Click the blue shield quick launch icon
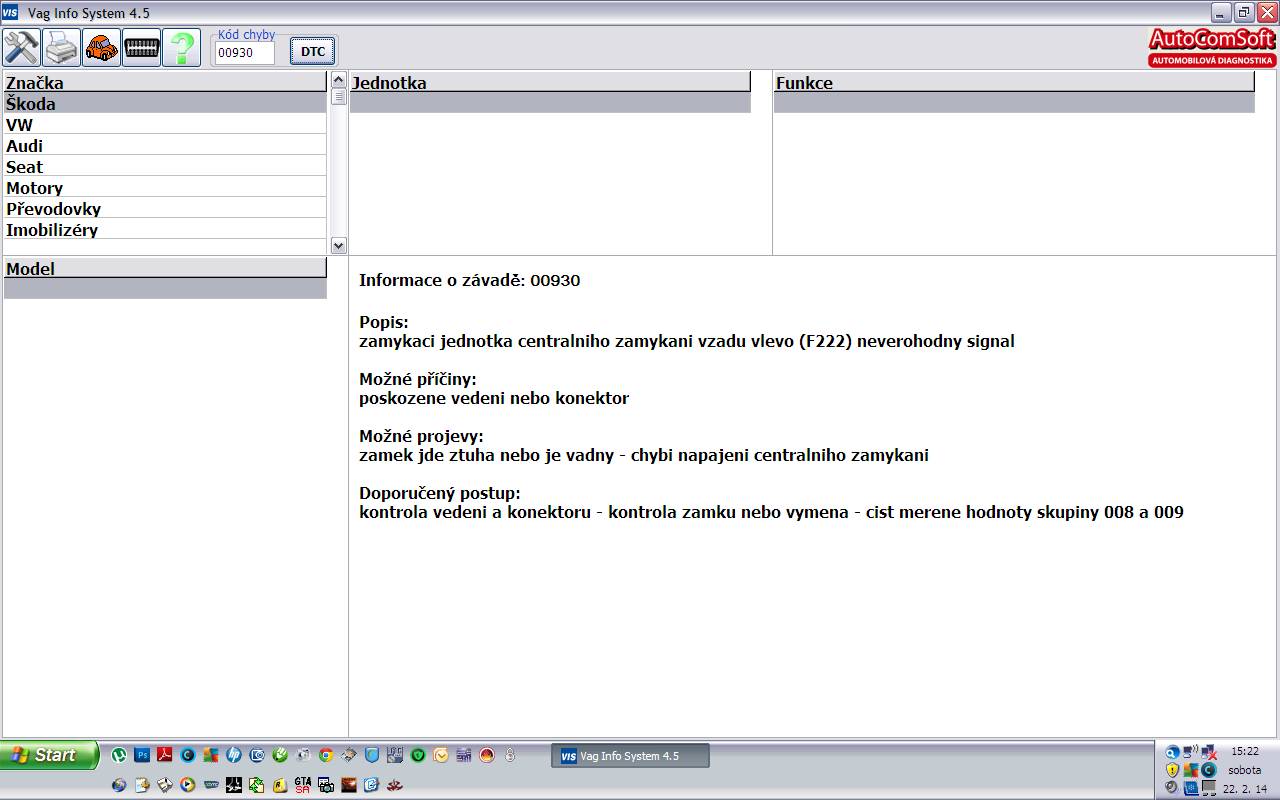This screenshot has width=1280, height=800. click(372, 755)
